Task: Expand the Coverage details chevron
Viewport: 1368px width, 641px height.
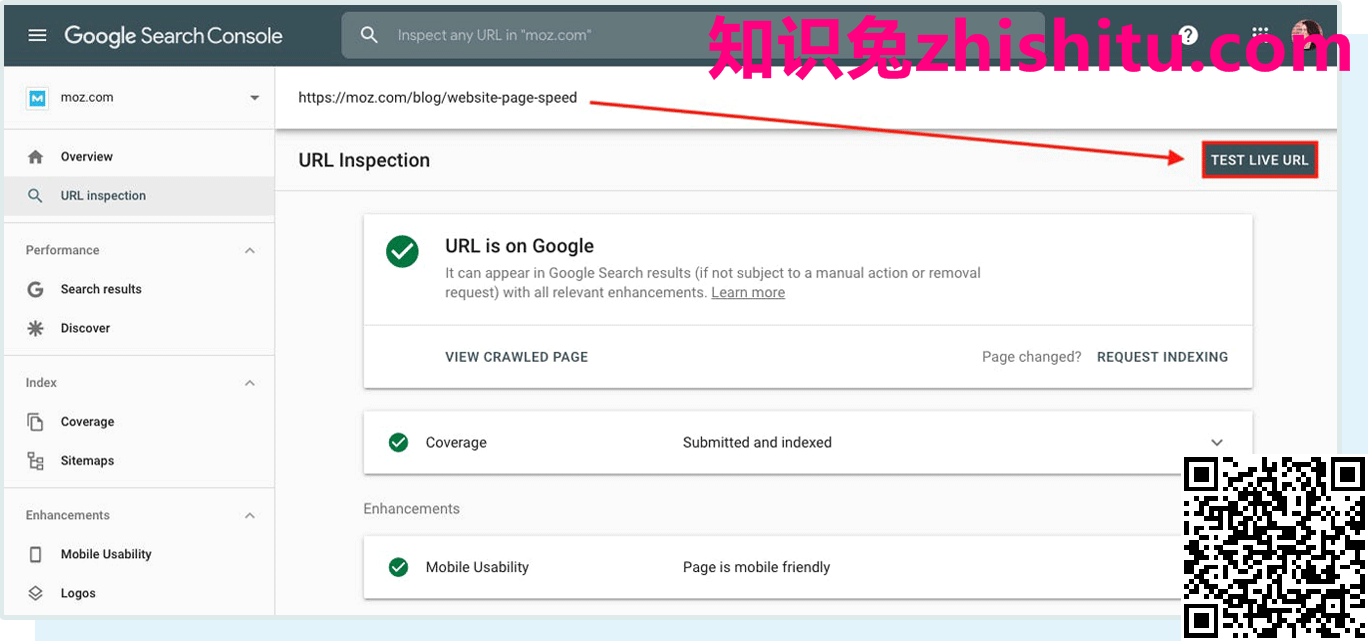Action: (x=1217, y=442)
